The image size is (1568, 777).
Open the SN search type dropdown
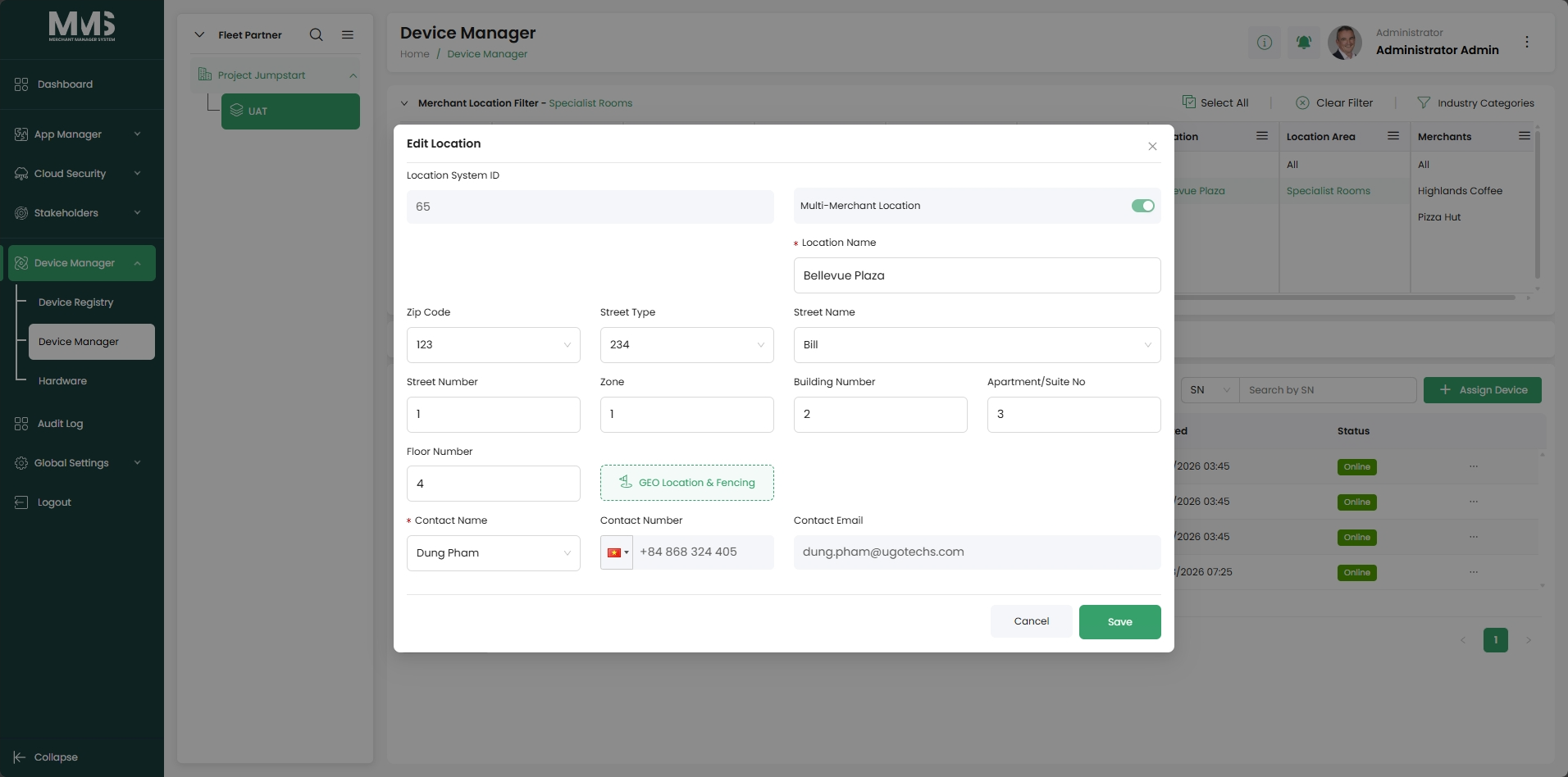tap(1210, 390)
